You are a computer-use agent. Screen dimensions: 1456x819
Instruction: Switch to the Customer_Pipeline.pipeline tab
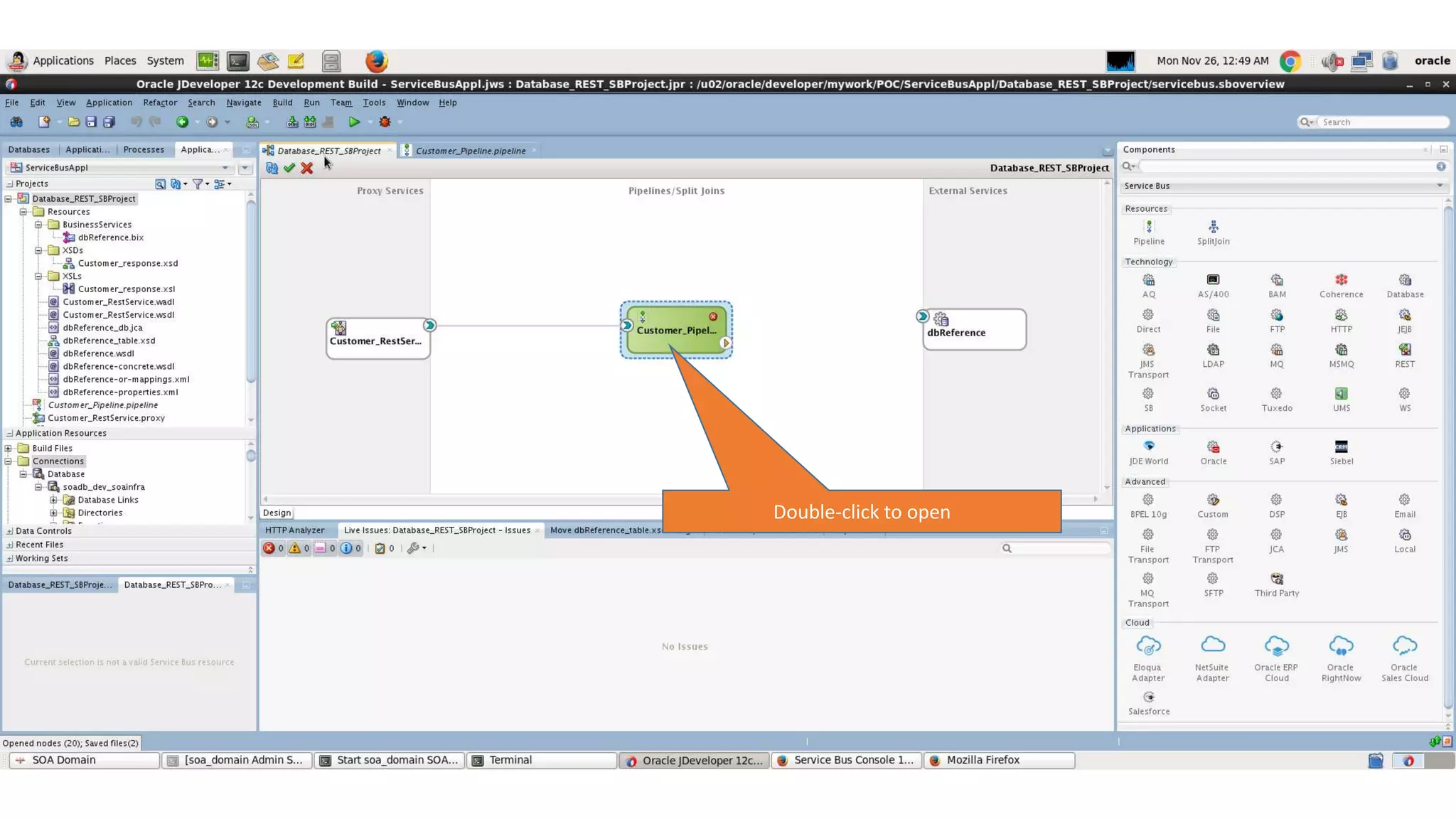coord(470,151)
